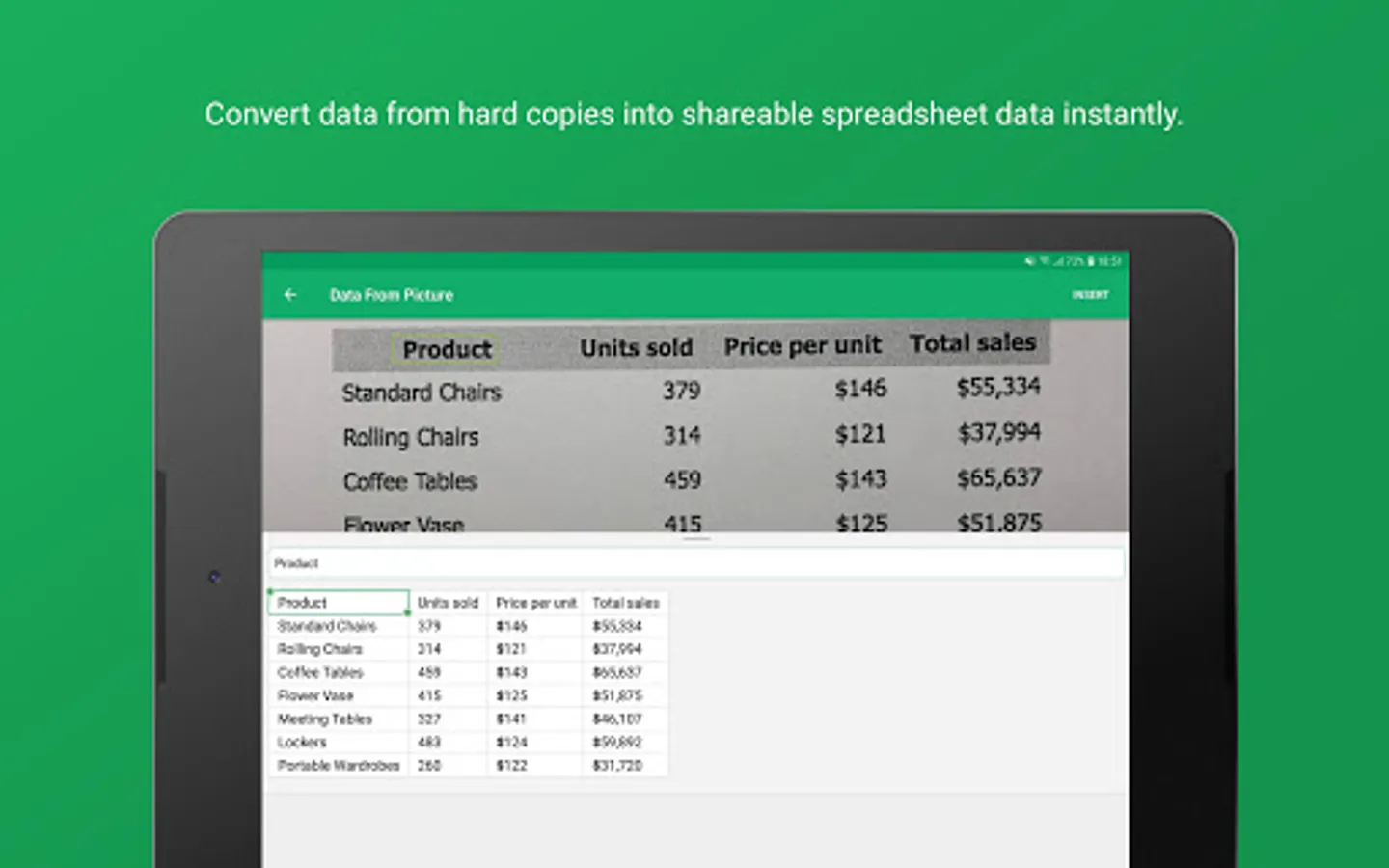Select the Price per unit cell in the preview grid

(x=535, y=603)
